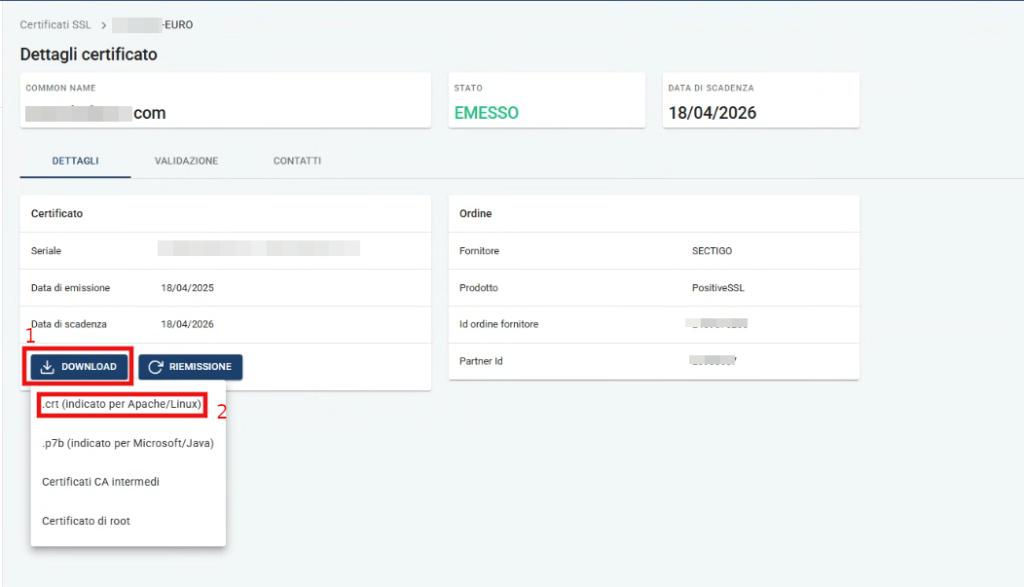Click the RIEMISSIONE button label

point(200,367)
